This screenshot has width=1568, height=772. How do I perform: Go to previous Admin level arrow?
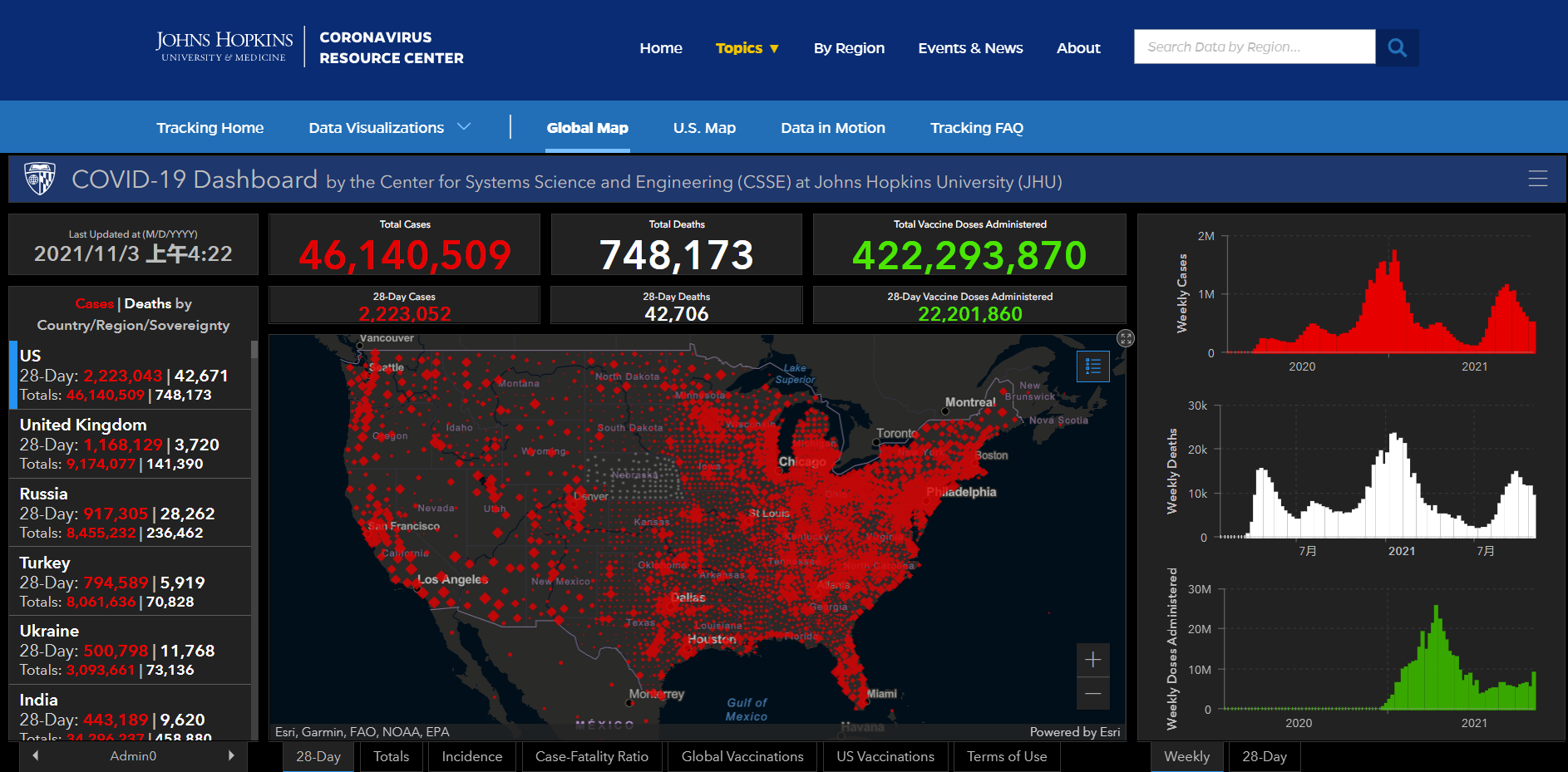click(x=35, y=756)
